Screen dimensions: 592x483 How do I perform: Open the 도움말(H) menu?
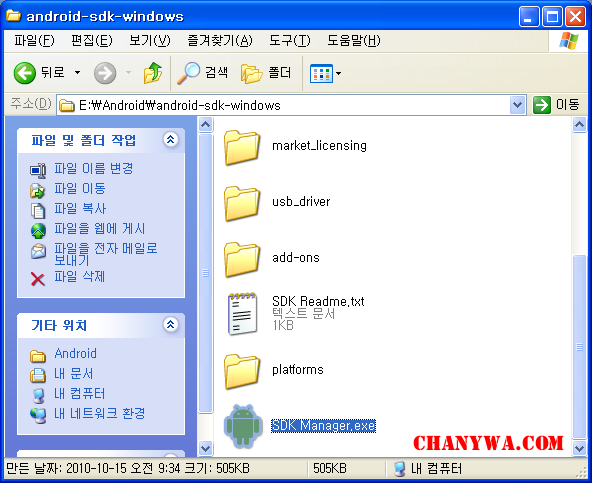tap(353, 40)
